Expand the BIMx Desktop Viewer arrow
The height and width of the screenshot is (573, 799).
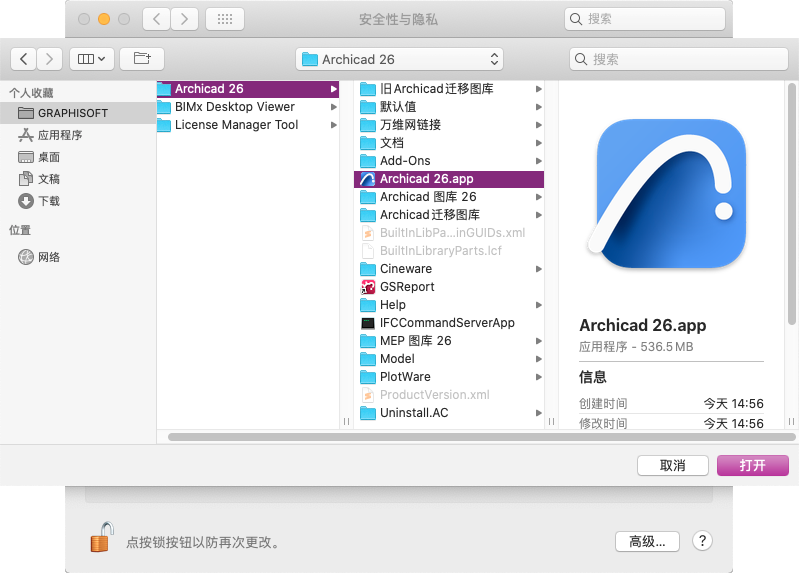click(333, 107)
